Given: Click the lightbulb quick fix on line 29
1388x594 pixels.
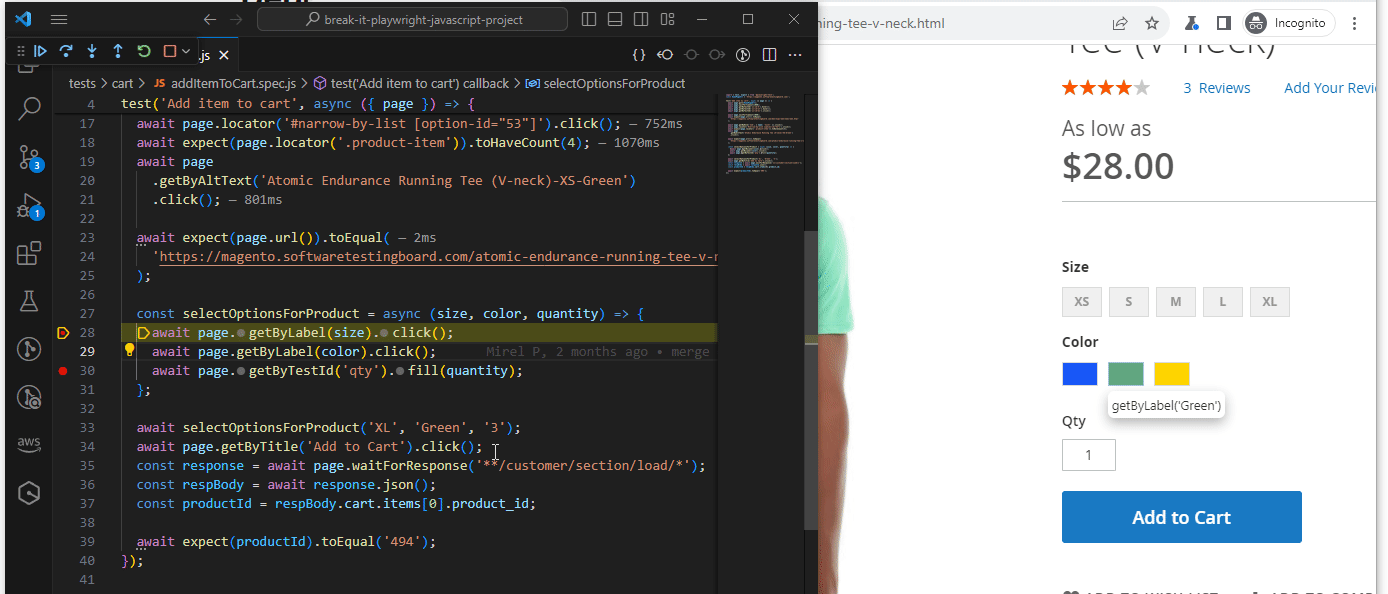Looking at the screenshot, I should [x=129, y=351].
